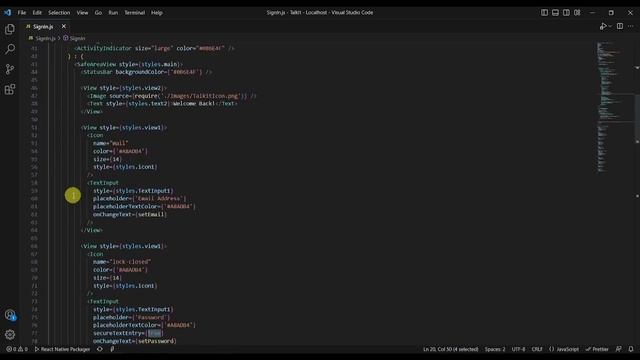Change end of line sequence CRLF

[537, 349]
